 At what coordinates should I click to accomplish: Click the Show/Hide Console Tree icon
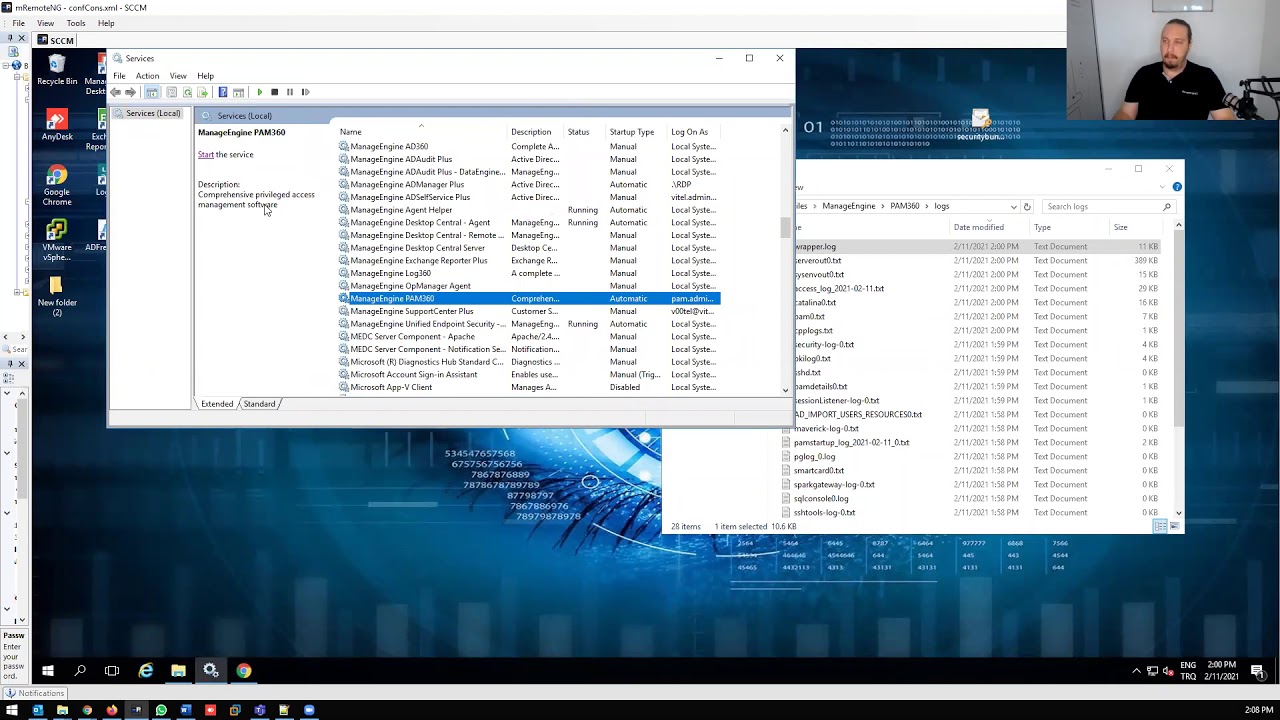pyautogui.click(x=152, y=92)
